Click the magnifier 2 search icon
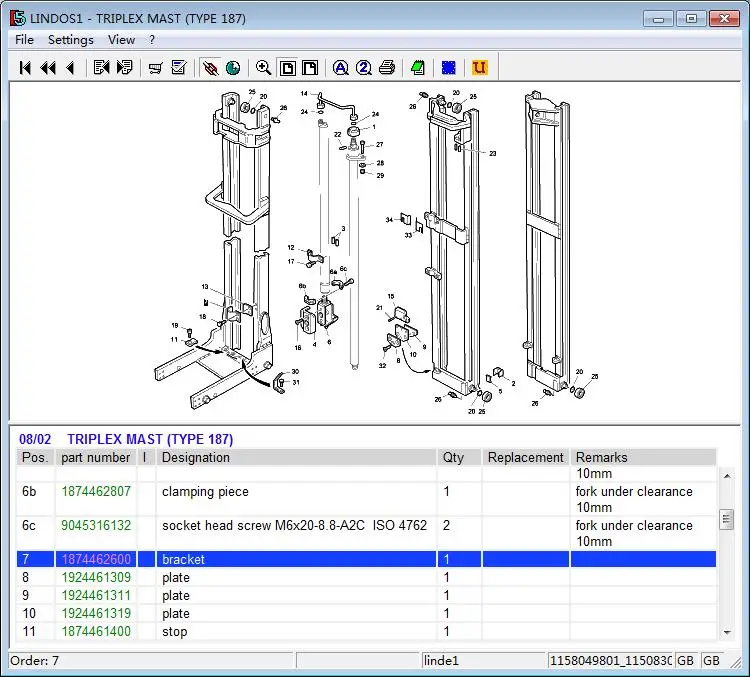750x677 pixels. (364, 67)
